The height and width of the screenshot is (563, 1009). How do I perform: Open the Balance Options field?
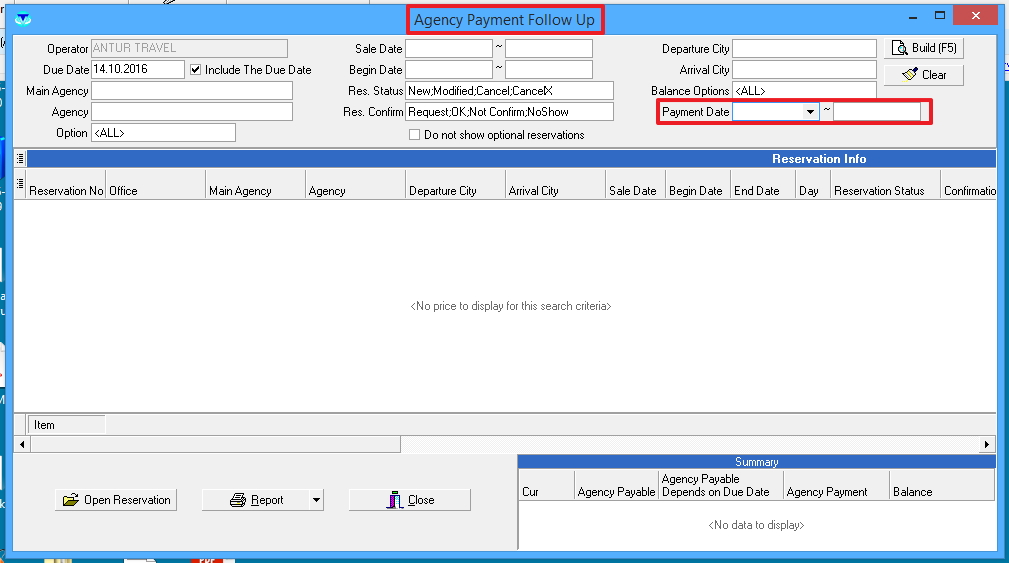tap(804, 91)
